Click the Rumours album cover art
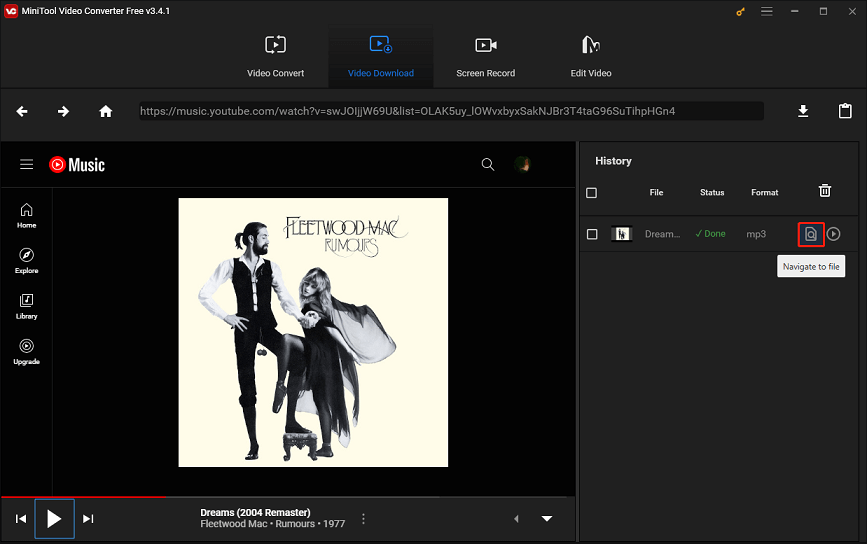867x544 pixels. (313, 332)
